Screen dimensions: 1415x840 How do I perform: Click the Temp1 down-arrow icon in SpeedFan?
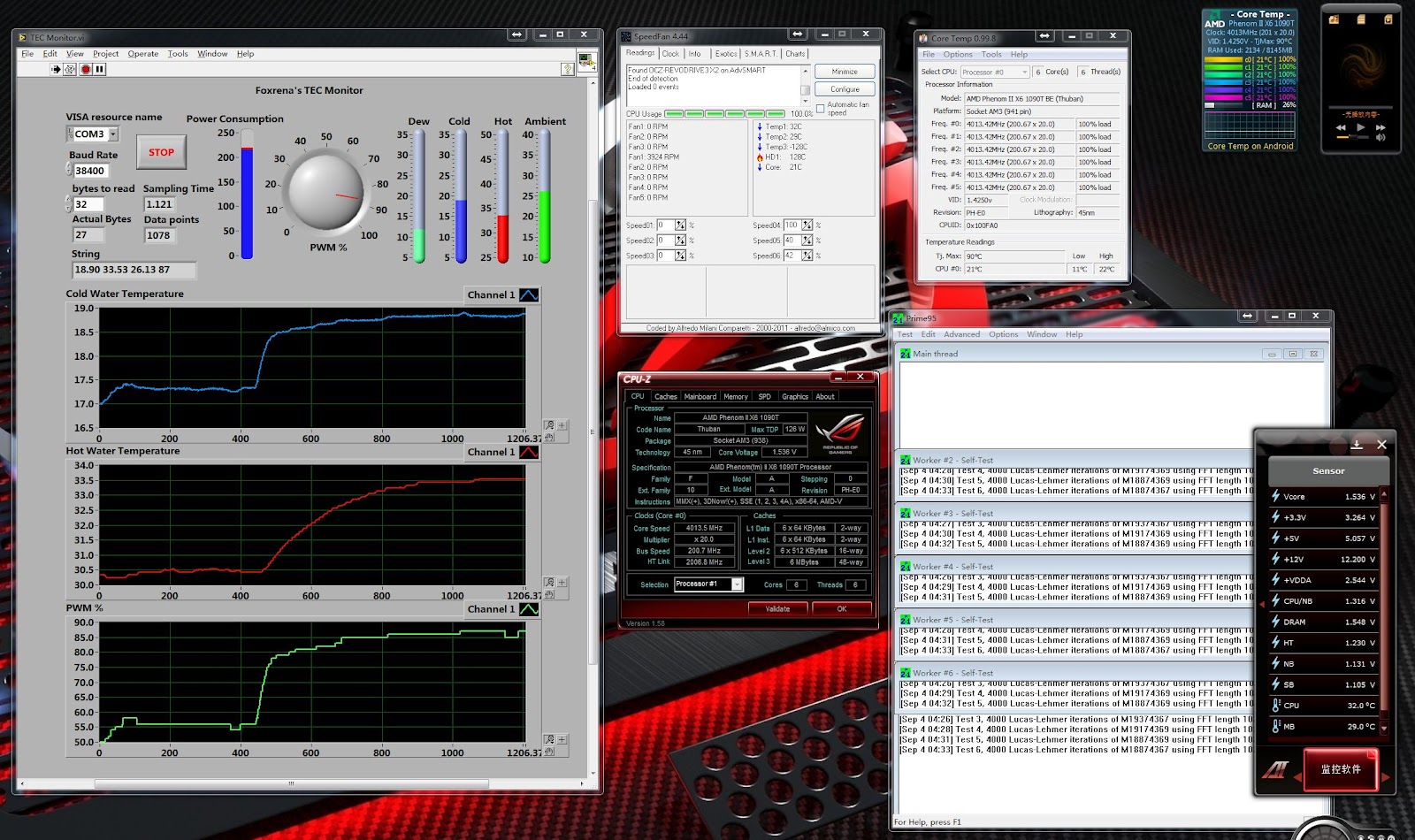760,126
